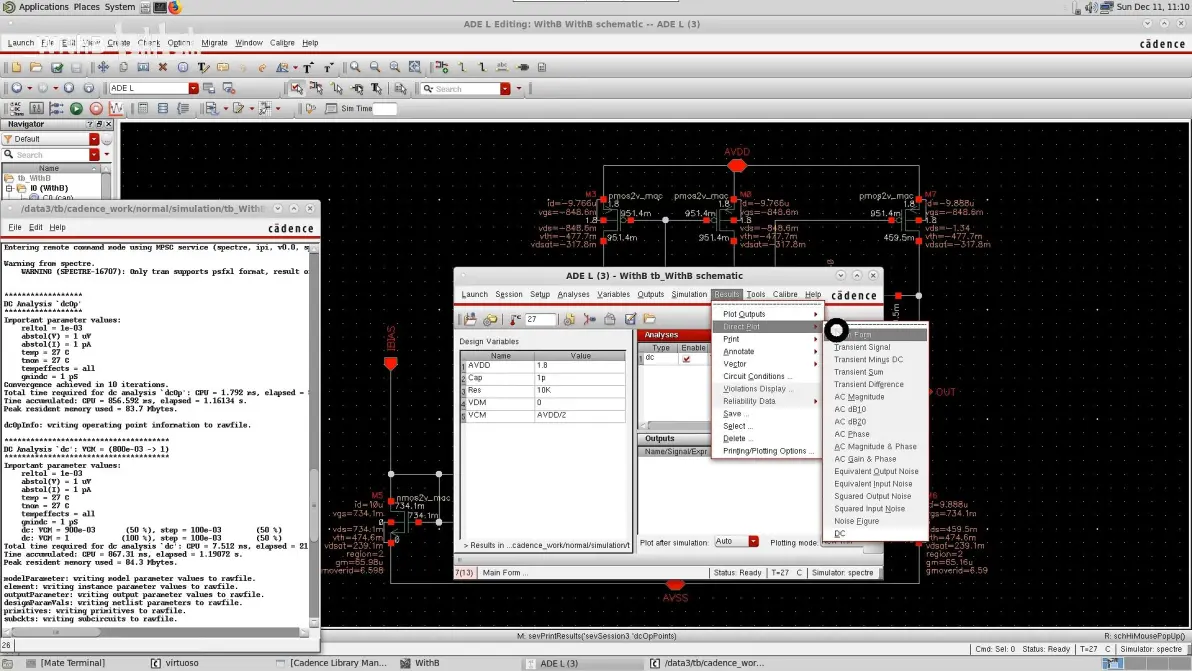The height and width of the screenshot is (671, 1192).
Task: Click the Res value cell 10K
Action: (x=580, y=390)
